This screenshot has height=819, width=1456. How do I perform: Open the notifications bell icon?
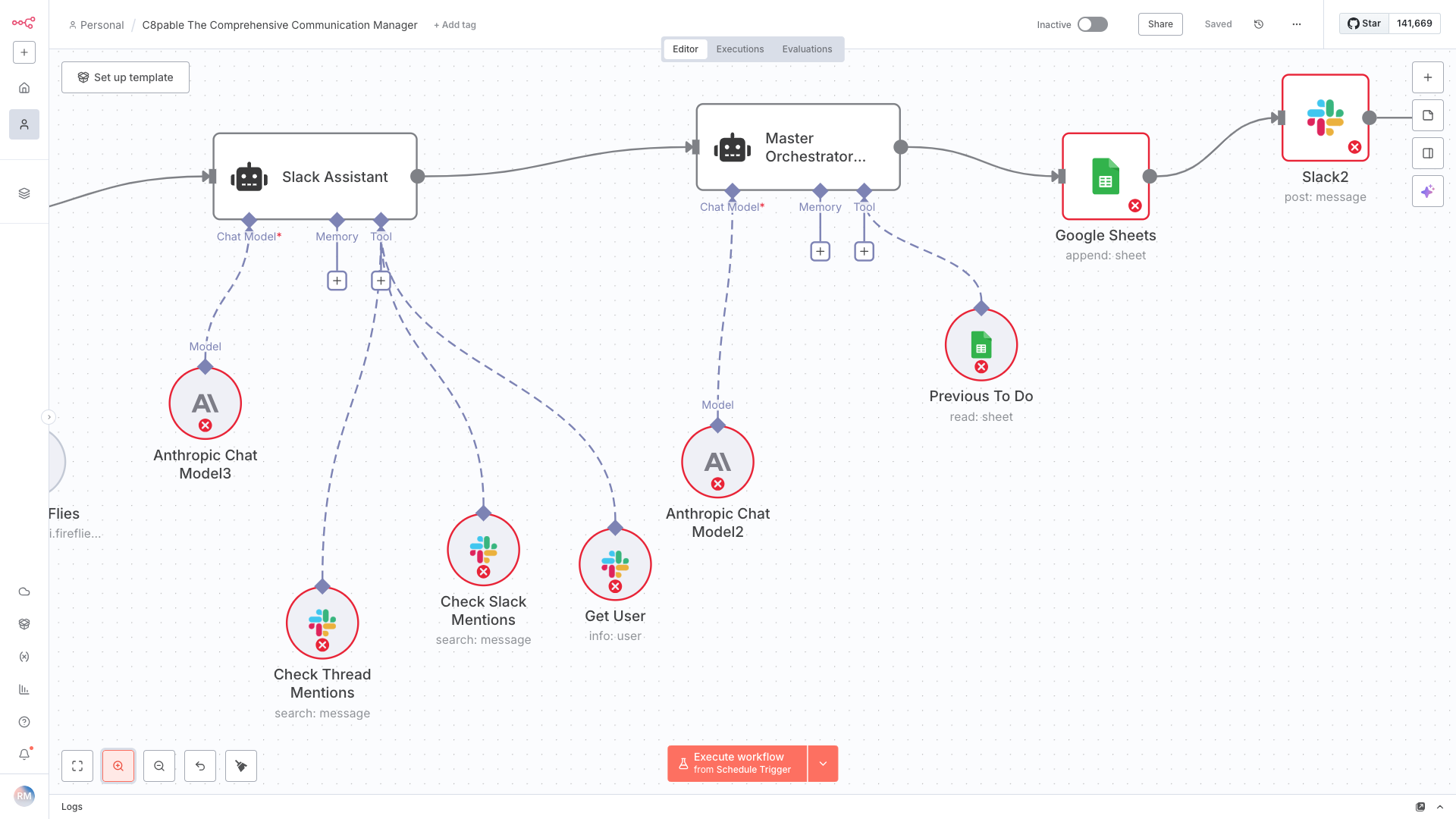pos(24,755)
